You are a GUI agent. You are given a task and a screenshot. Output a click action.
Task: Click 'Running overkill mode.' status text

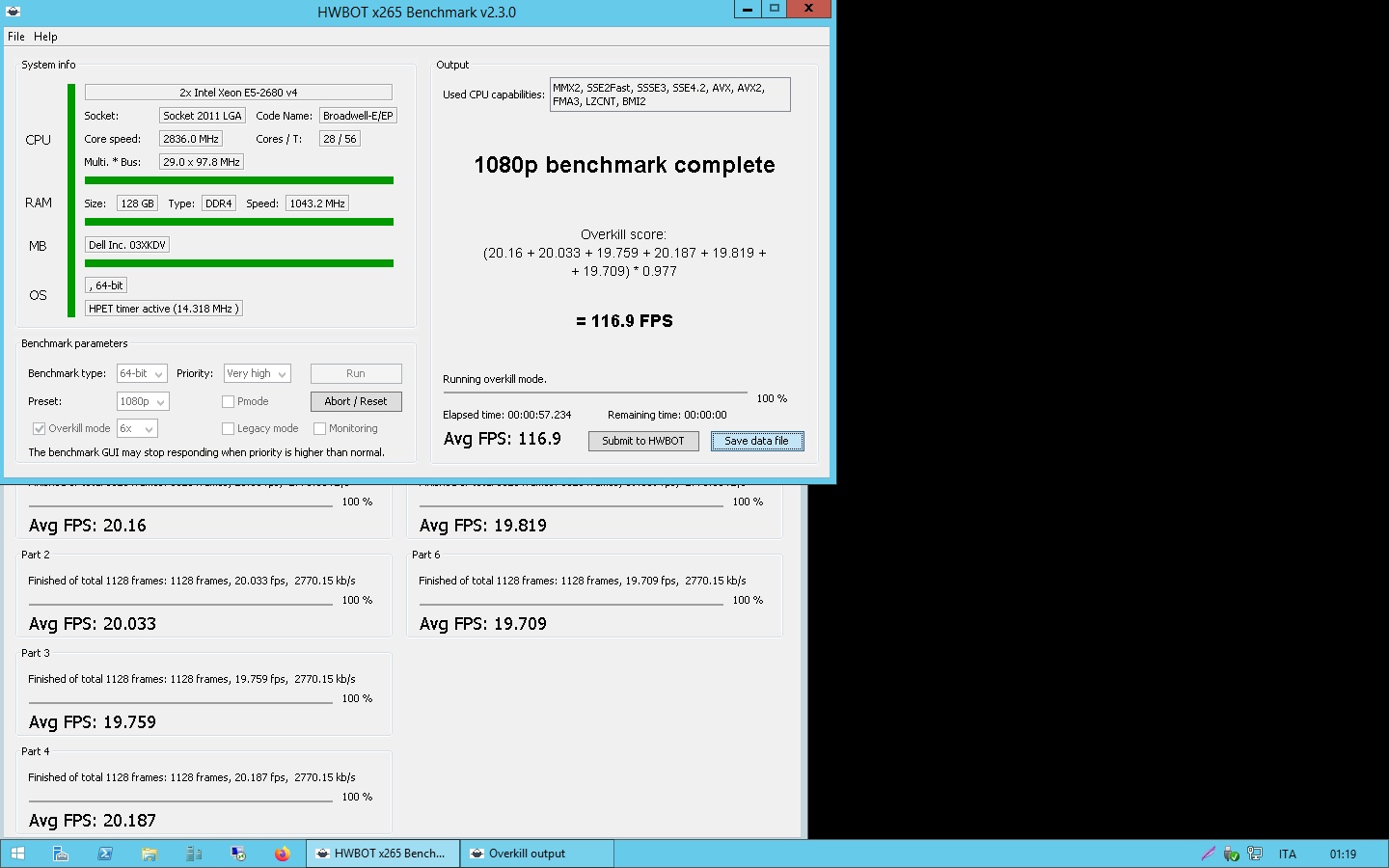pos(495,379)
